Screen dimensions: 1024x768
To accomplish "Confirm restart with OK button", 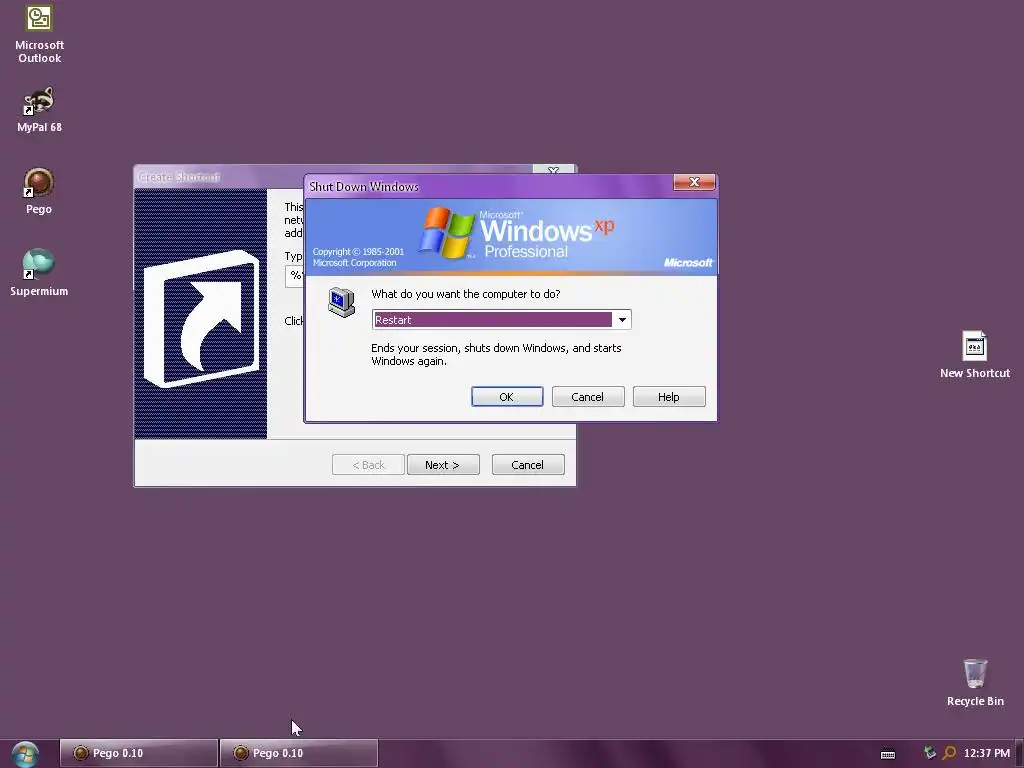I will [507, 396].
